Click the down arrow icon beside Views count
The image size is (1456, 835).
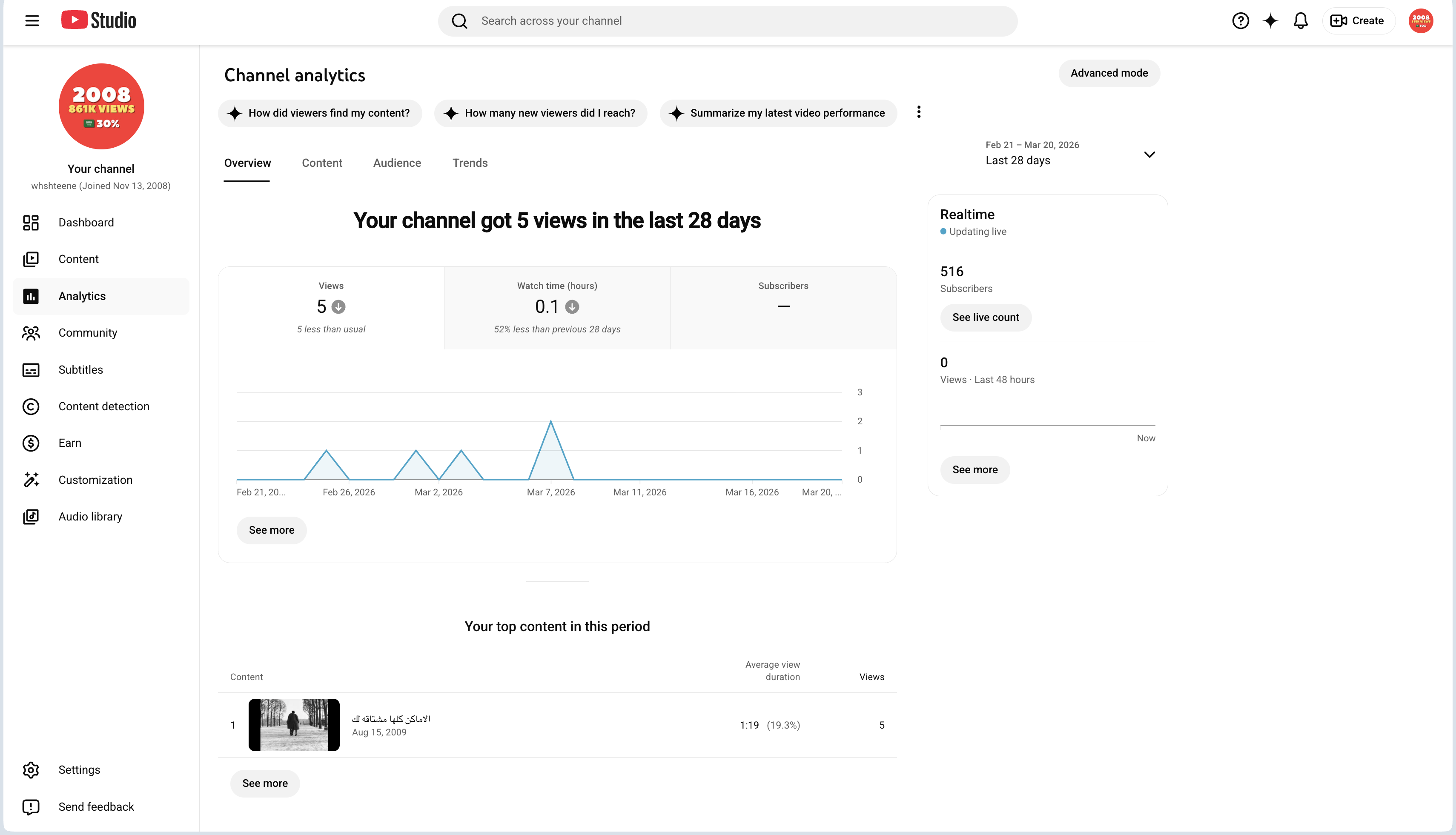coord(338,307)
